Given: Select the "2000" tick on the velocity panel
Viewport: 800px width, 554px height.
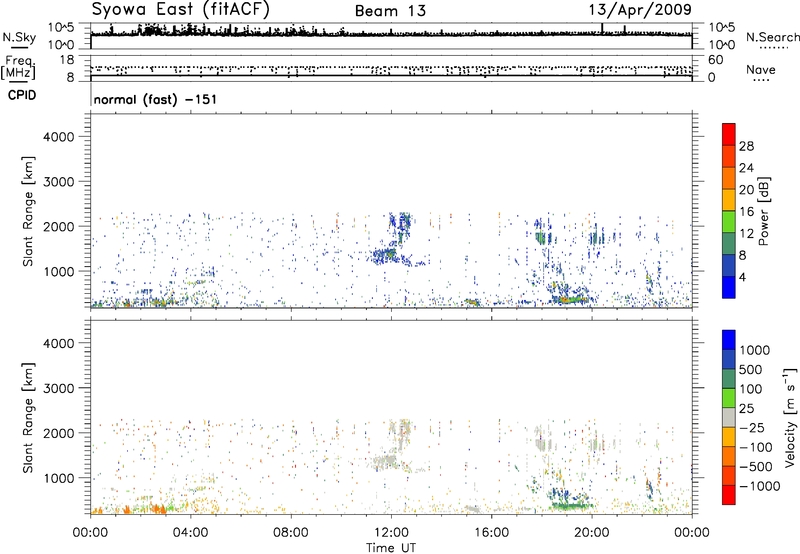Looking at the screenshot, I should tap(58, 433).
